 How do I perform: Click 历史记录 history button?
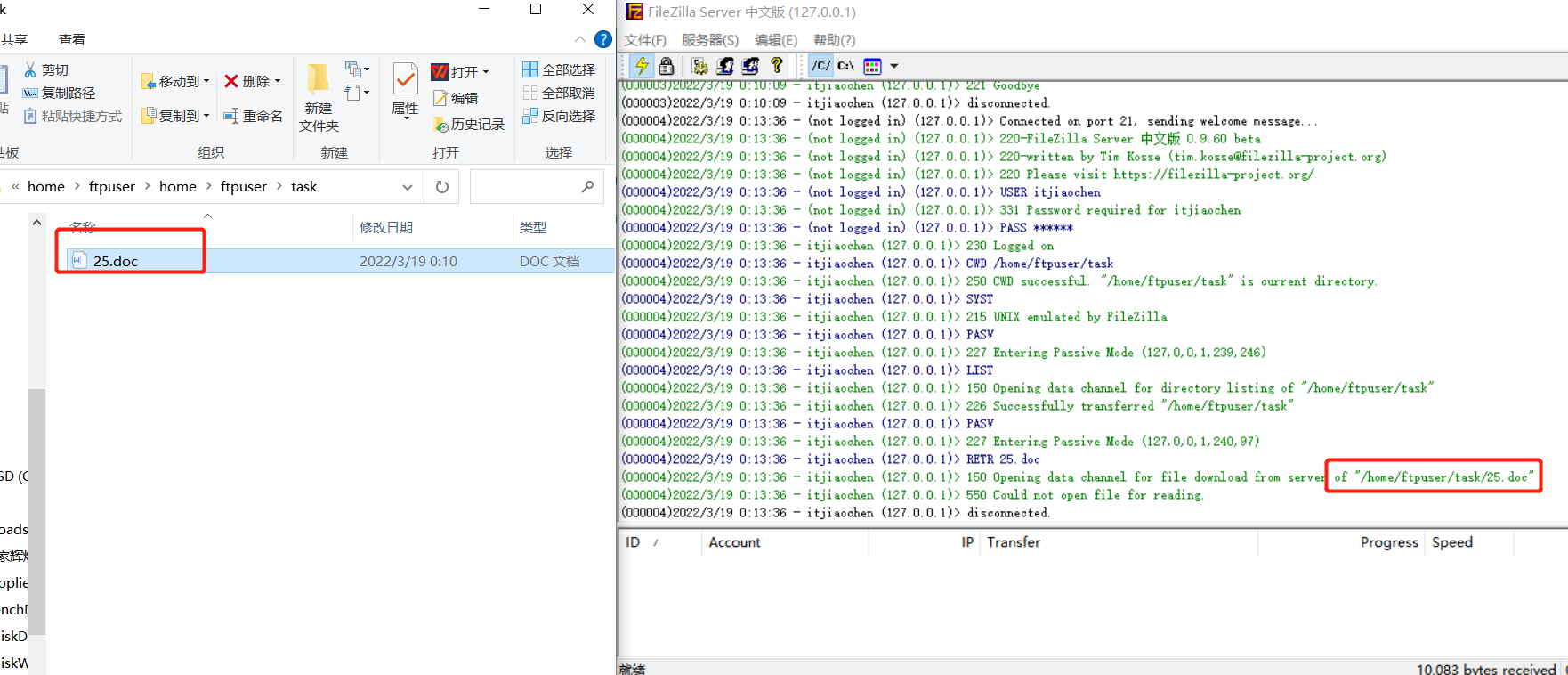click(x=469, y=124)
